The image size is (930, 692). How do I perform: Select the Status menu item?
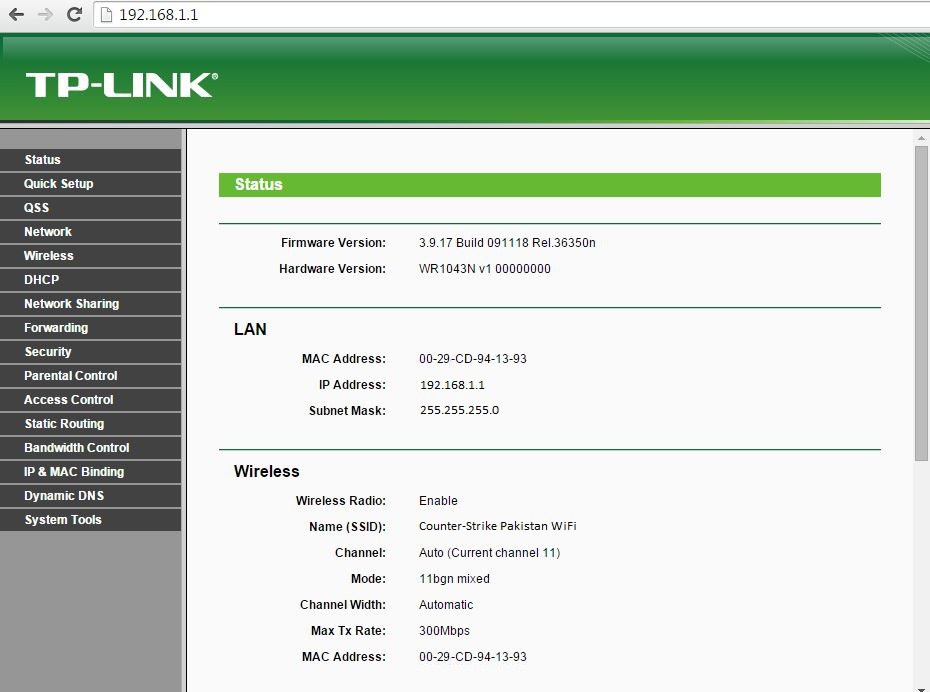[x=42, y=159]
